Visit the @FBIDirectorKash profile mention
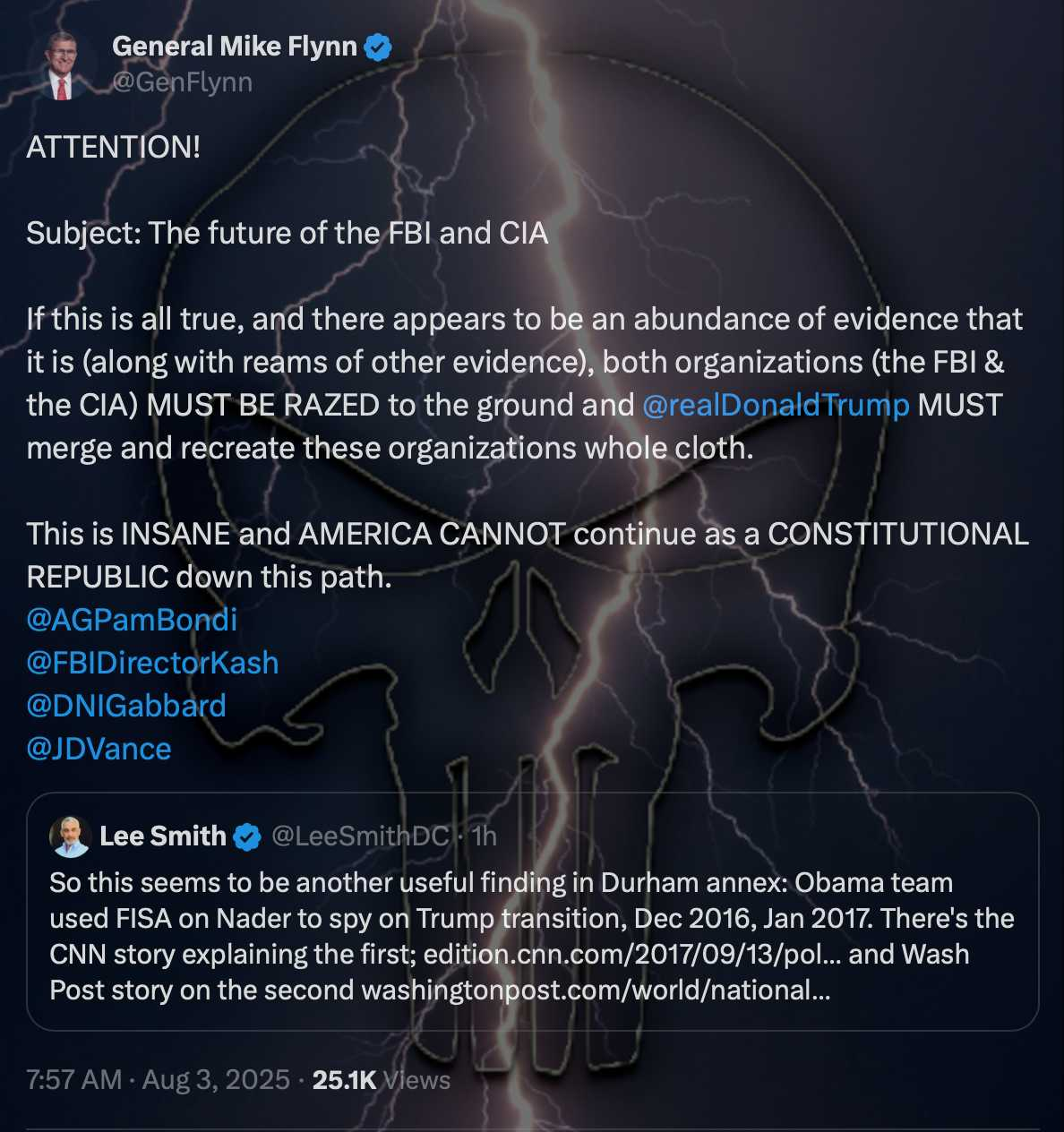 pos(152,663)
